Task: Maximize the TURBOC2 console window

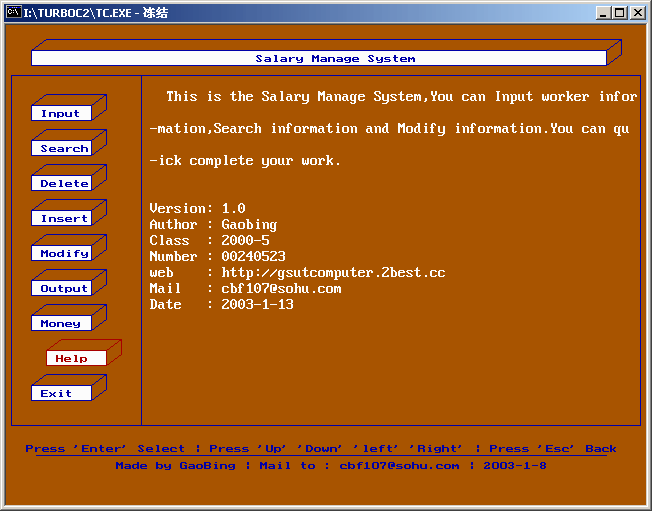Action: pos(620,12)
